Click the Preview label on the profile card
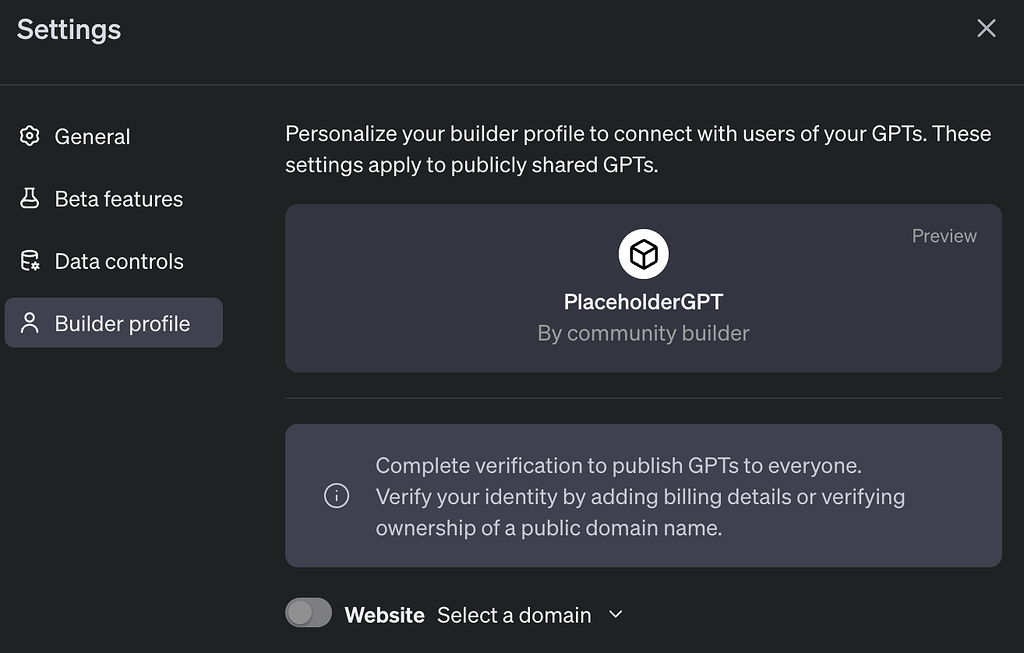 click(943, 236)
